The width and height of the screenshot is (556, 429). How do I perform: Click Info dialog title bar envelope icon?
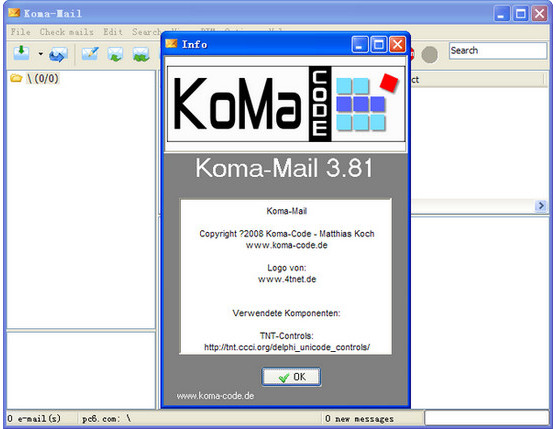pyautogui.click(x=171, y=44)
